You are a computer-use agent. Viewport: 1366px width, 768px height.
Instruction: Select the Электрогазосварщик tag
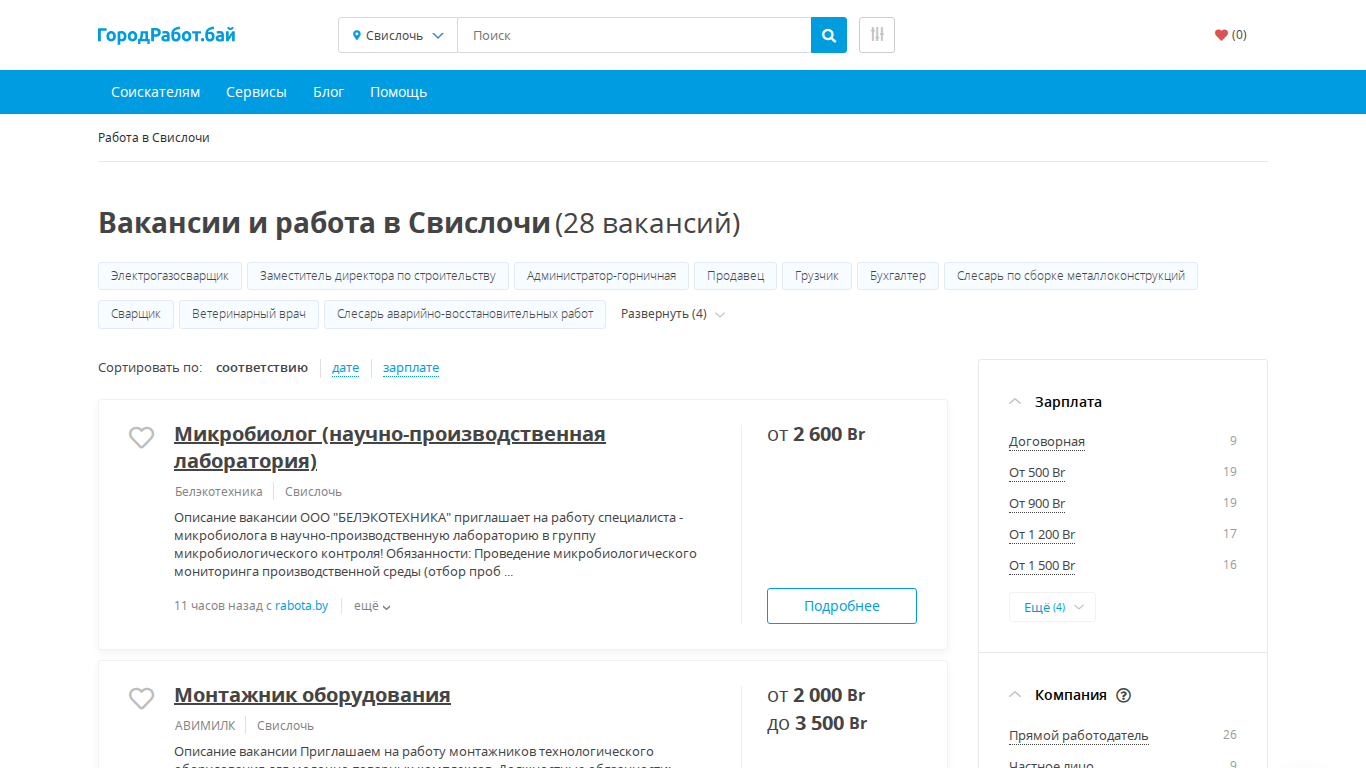pos(170,276)
